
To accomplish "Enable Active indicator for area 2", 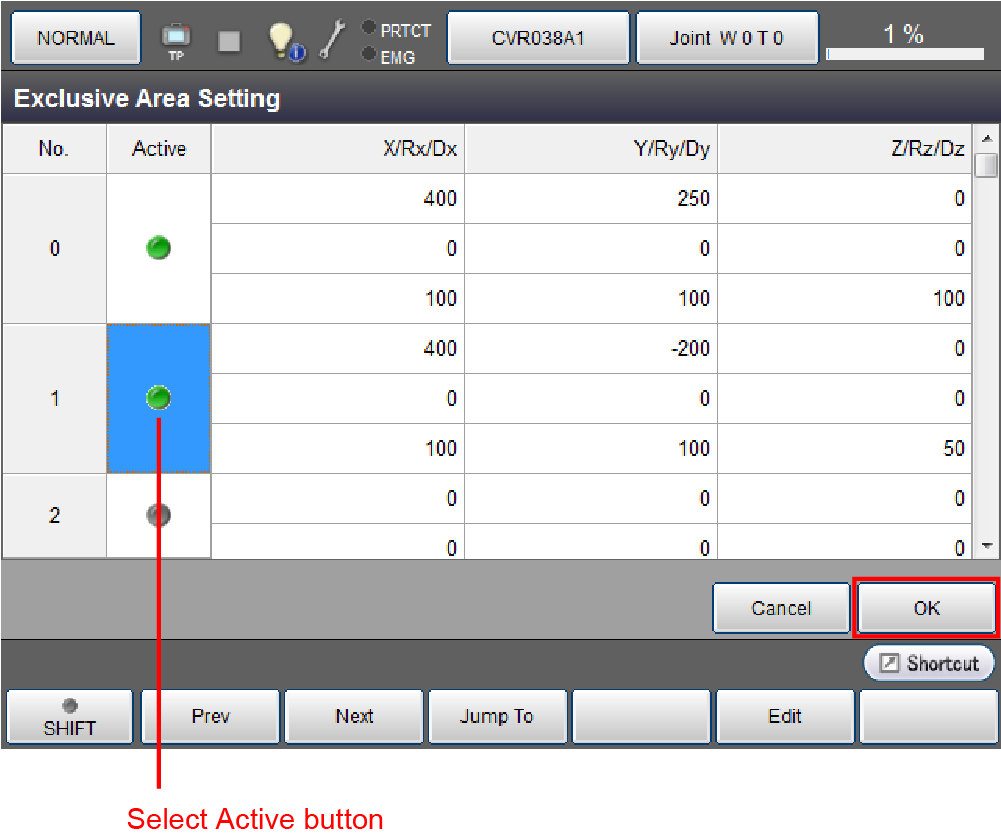I will pos(158,515).
